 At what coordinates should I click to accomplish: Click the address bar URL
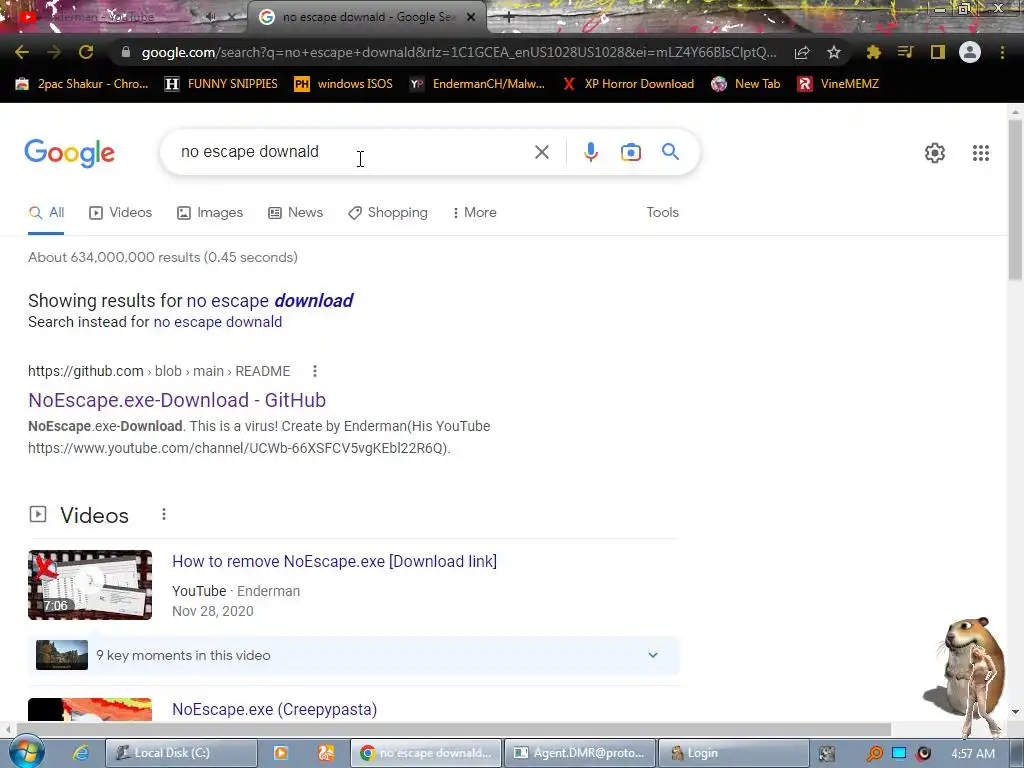tap(458, 52)
